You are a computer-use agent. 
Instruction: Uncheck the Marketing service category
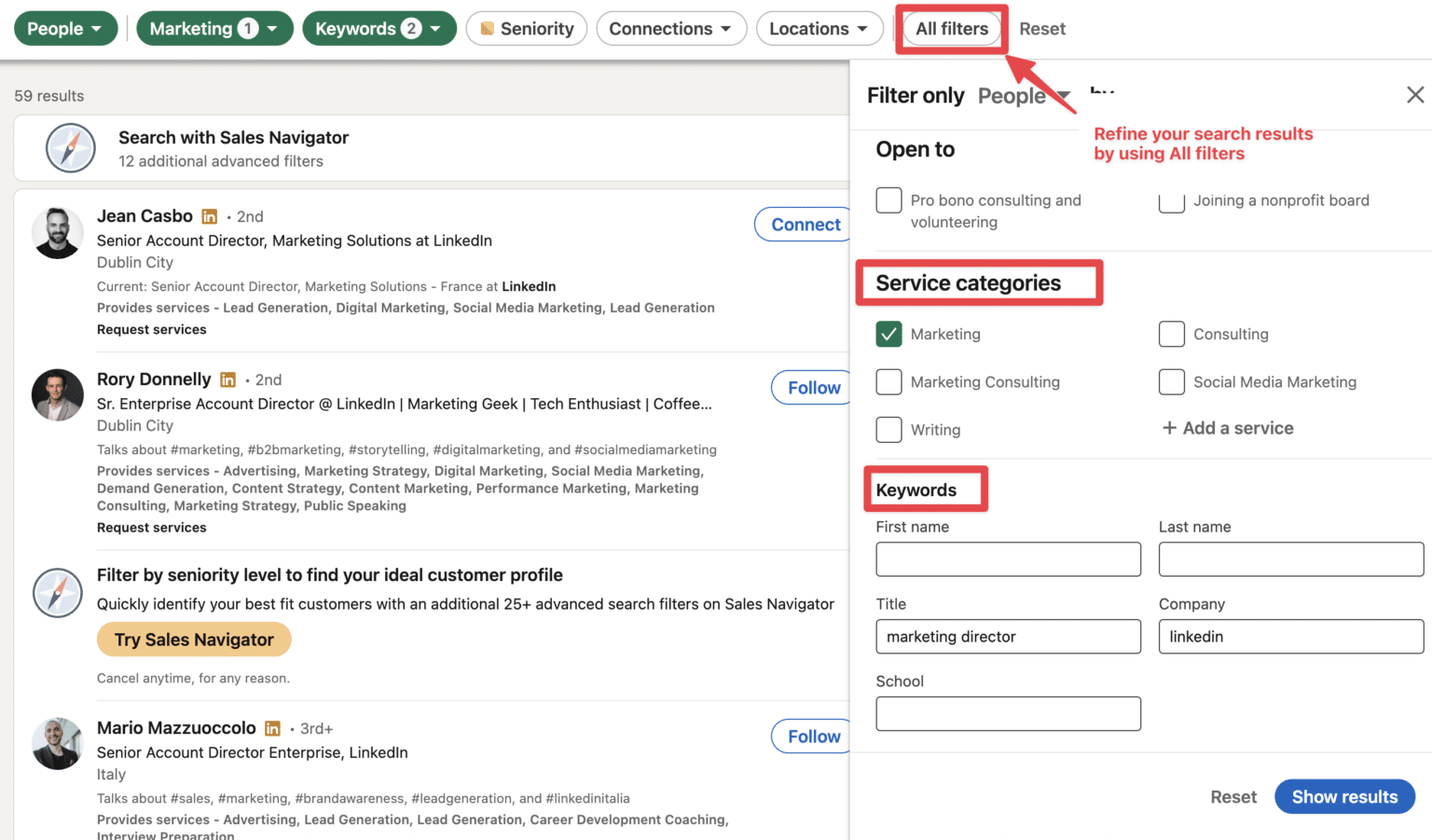(888, 334)
